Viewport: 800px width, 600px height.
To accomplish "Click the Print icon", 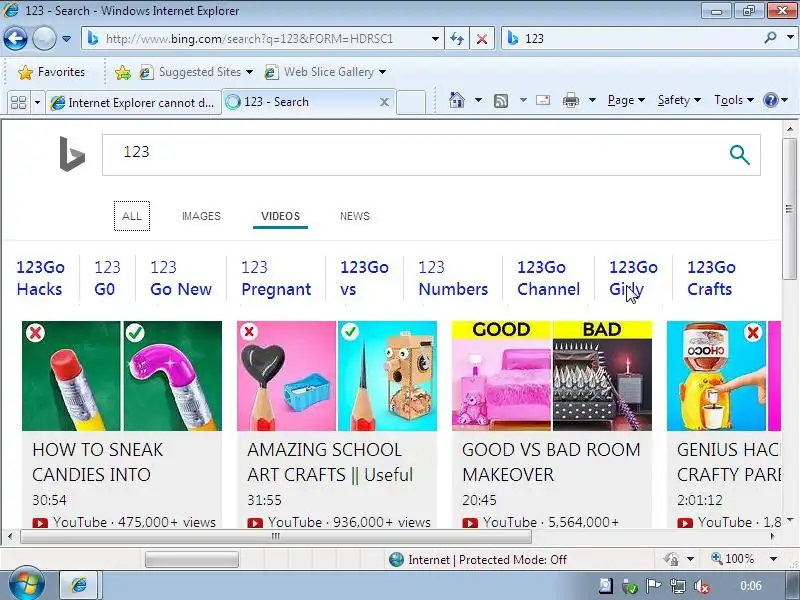I will pos(570,100).
